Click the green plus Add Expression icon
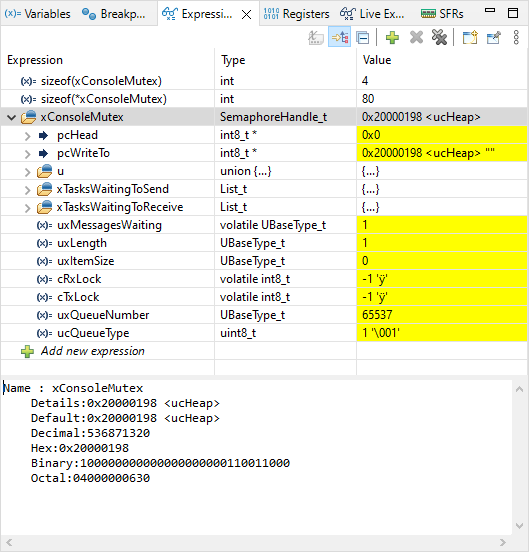The height and width of the screenshot is (552, 529). [392, 37]
